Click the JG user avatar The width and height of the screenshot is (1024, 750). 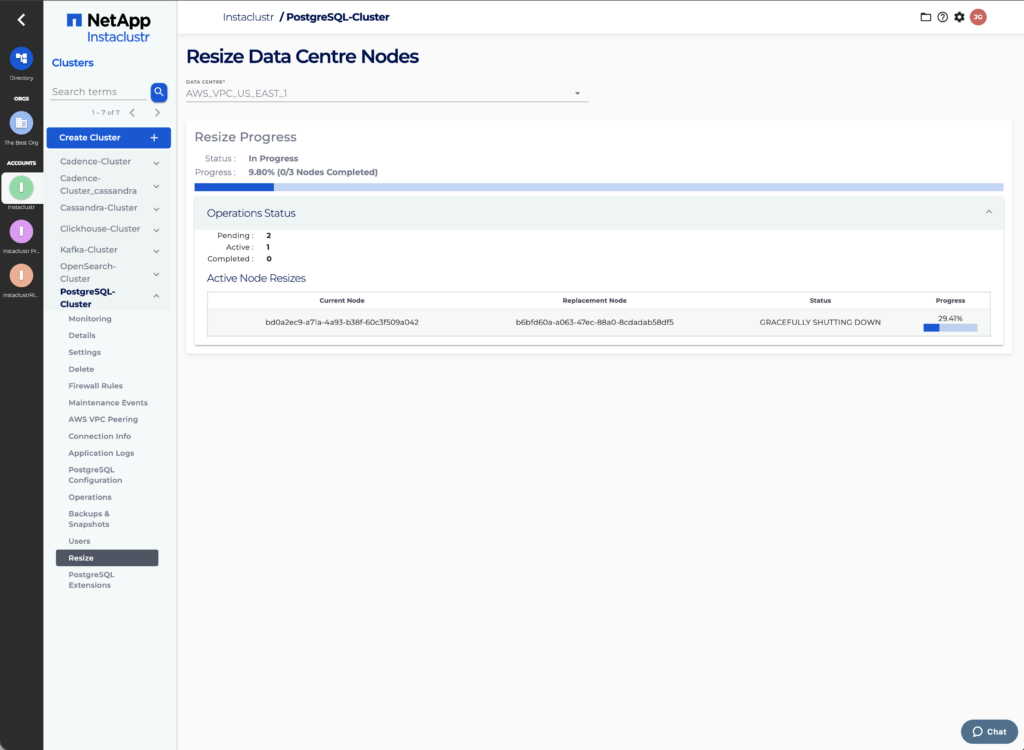pyautogui.click(x=978, y=17)
